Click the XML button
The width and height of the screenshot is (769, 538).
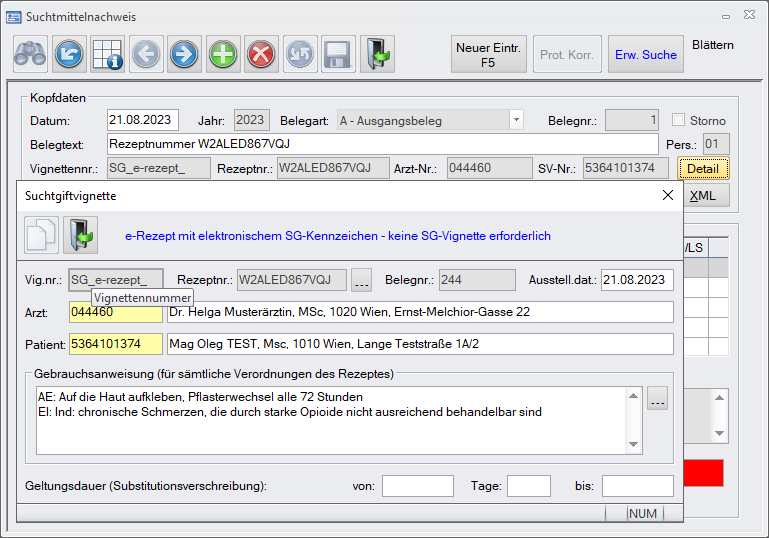coord(703,195)
